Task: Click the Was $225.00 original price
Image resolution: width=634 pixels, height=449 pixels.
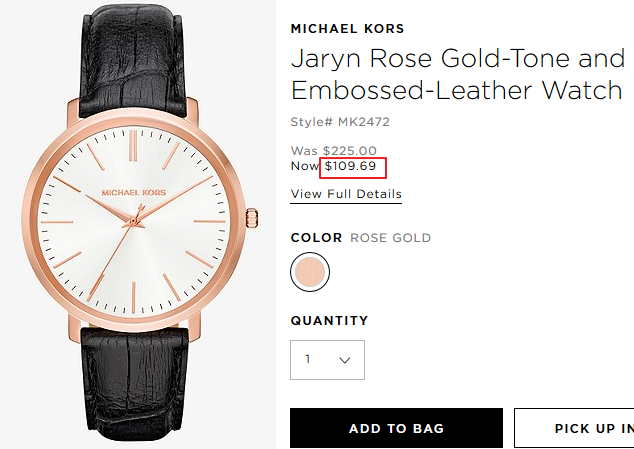Action: pyautogui.click(x=334, y=150)
